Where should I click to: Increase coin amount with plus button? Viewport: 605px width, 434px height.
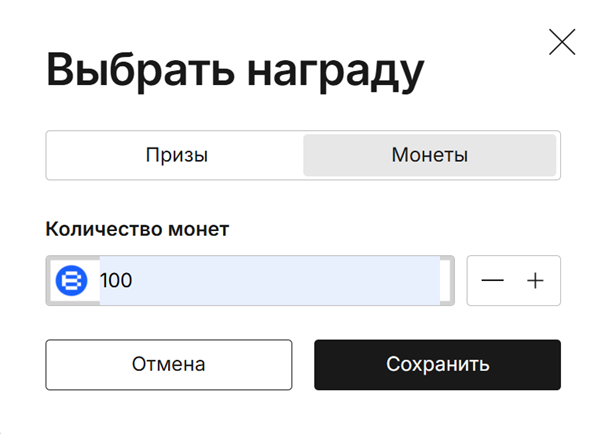(x=536, y=281)
